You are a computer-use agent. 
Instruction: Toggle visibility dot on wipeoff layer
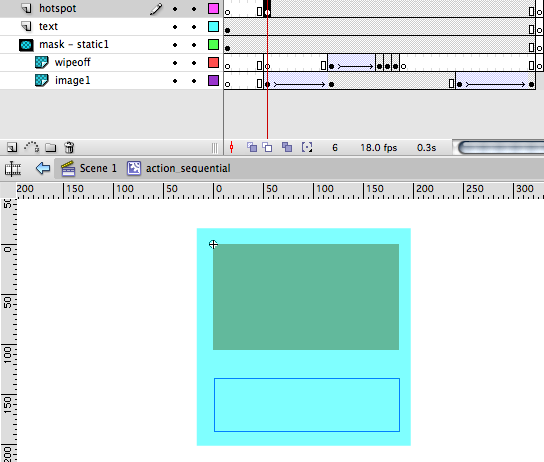175,63
